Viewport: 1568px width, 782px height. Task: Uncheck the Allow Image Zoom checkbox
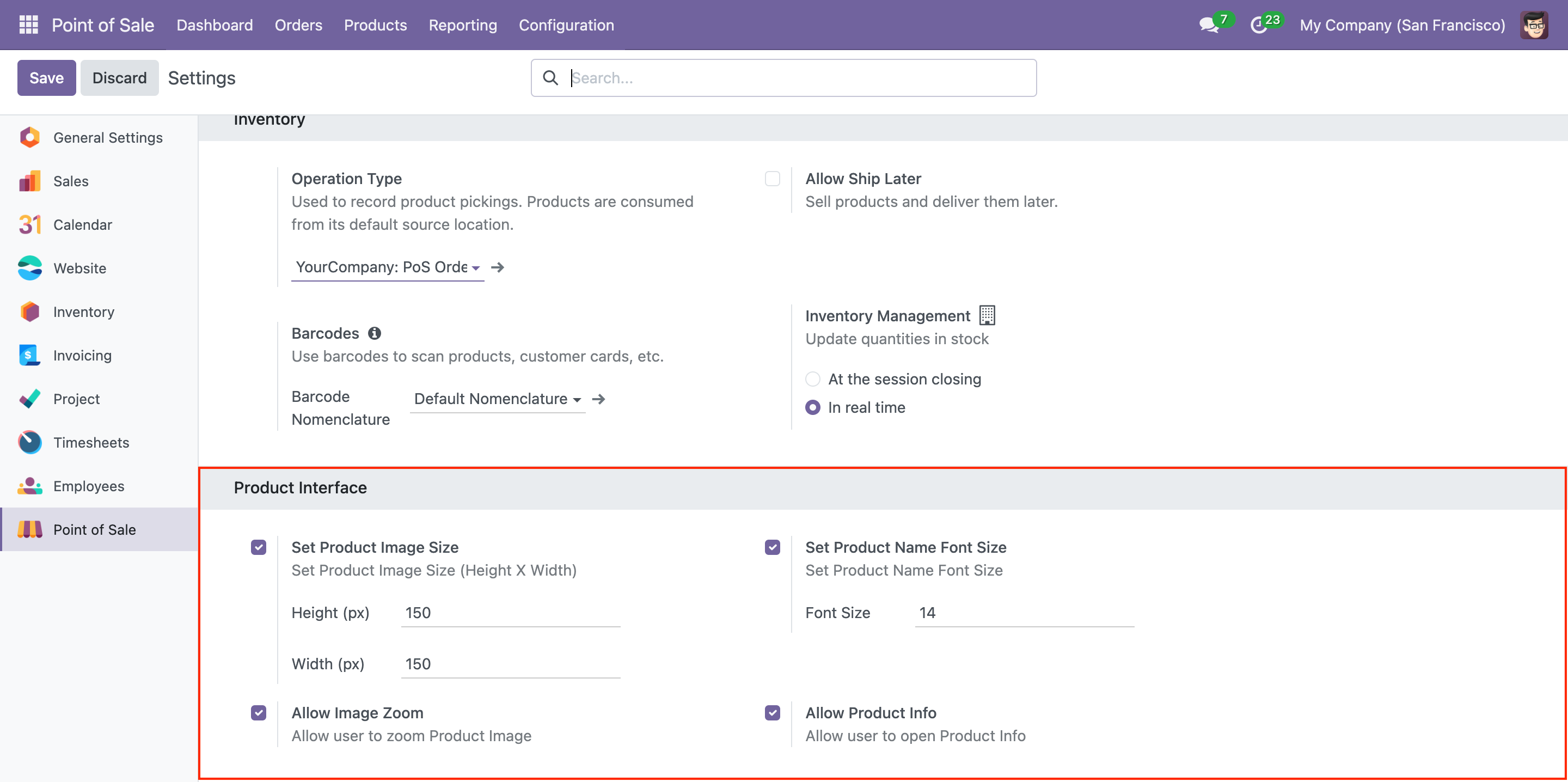click(x=259, y=713)
